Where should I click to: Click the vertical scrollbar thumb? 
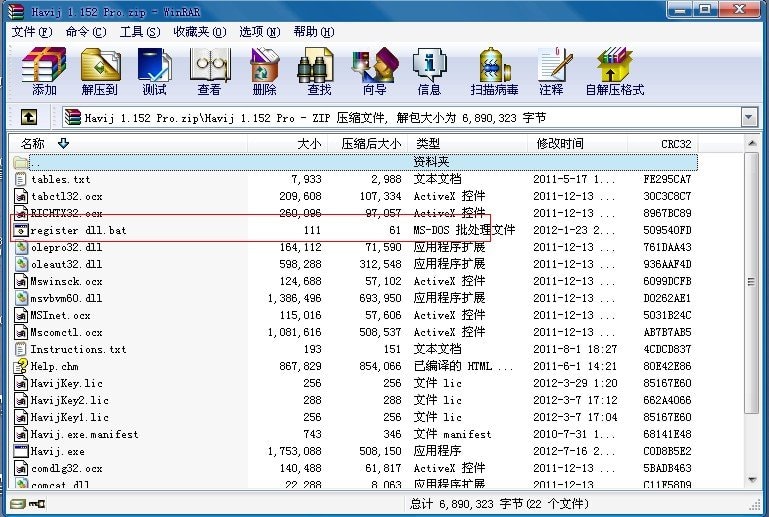[751, 282]
